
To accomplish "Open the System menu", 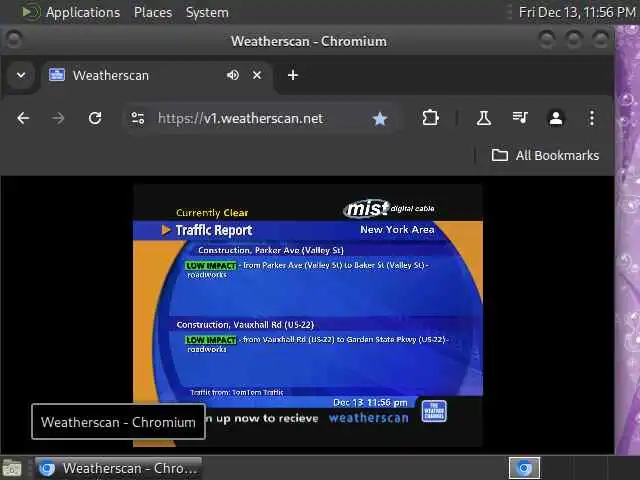I will [x=207, y=12].
